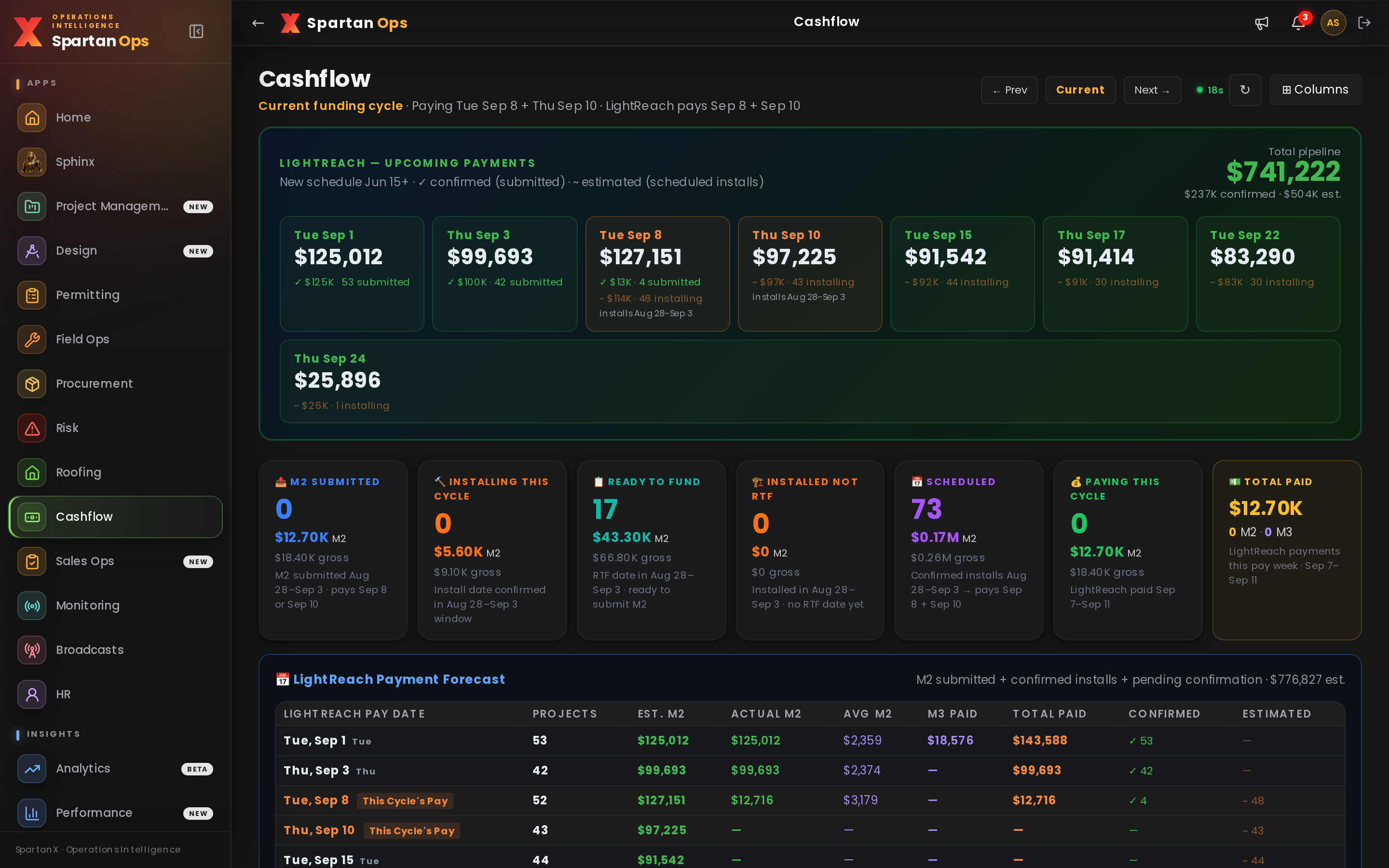
Task: Open the Analytics trend icon
Action: [32, 769]
